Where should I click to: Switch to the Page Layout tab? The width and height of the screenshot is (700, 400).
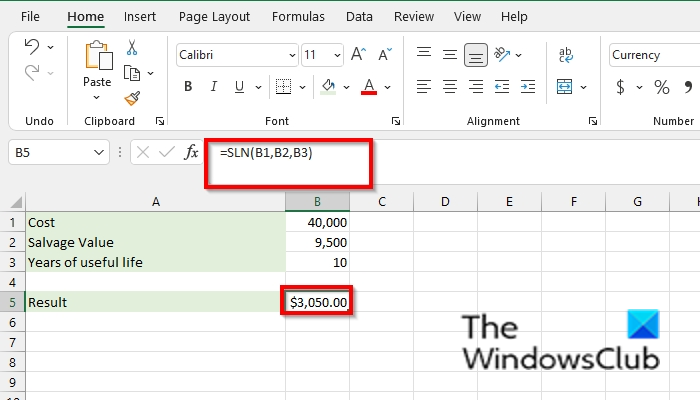coord(214,17)
